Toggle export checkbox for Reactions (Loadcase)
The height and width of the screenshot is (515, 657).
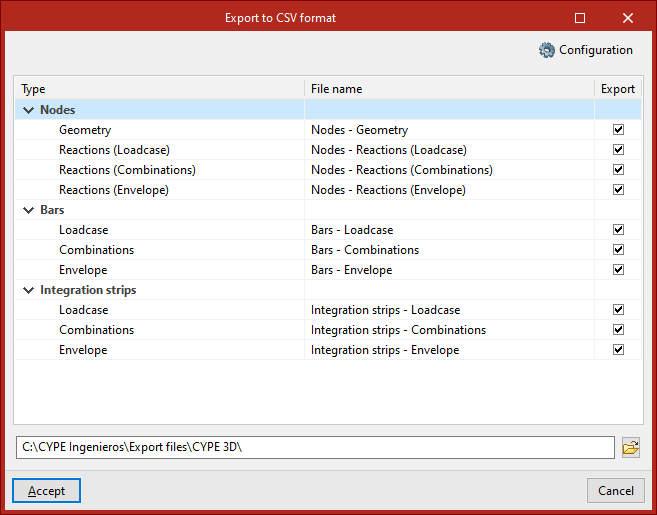[x=618, y=150]
